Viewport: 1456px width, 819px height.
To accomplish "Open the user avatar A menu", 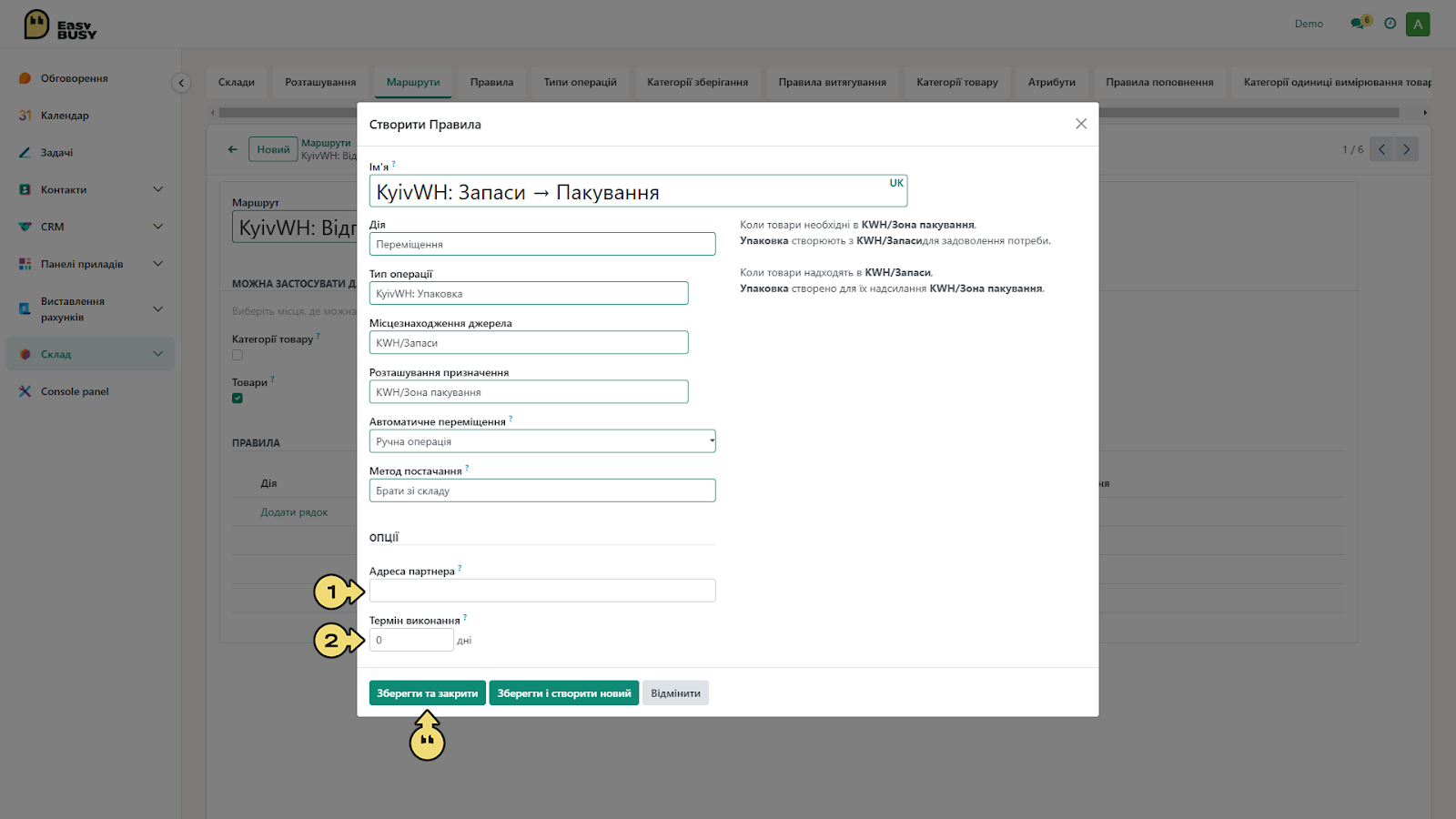I will (1418, 25).
